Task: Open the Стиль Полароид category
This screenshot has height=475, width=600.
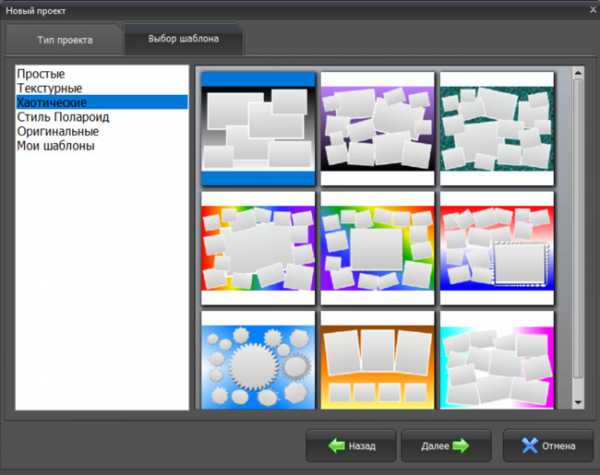Action: tap(63, 117)
